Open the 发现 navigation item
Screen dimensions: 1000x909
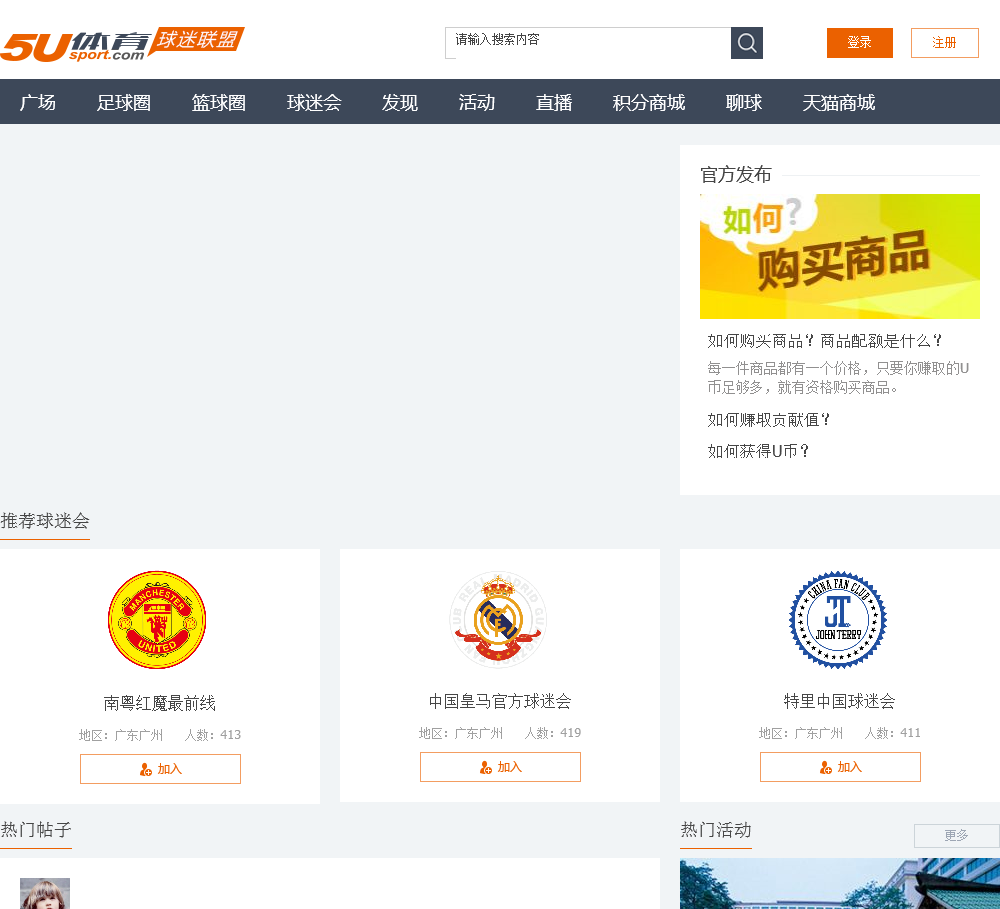pyautogui.click(x=400, y=102)
